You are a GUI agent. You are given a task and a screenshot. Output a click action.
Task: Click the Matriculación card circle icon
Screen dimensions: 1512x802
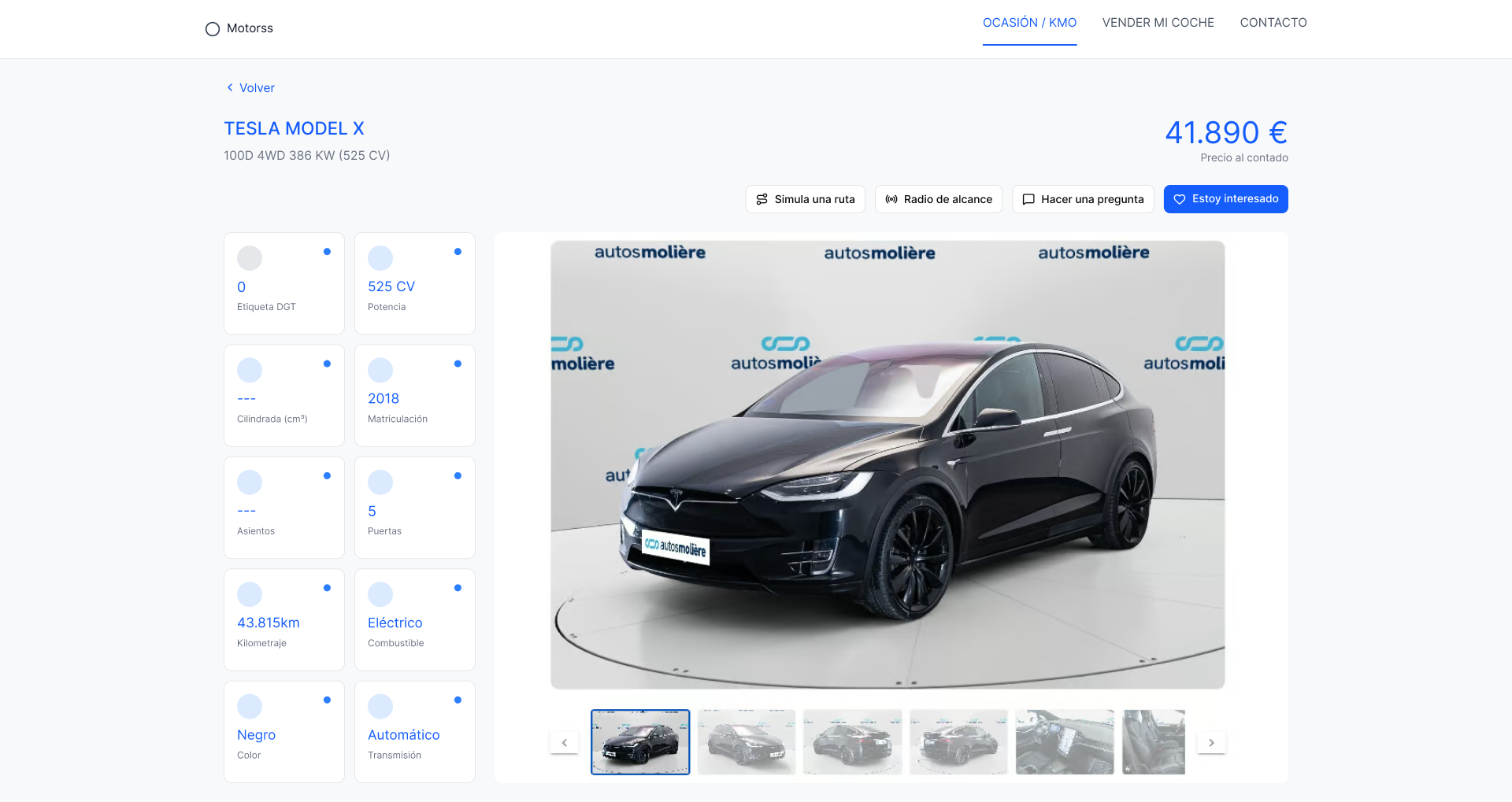click(x=380, y=370)
